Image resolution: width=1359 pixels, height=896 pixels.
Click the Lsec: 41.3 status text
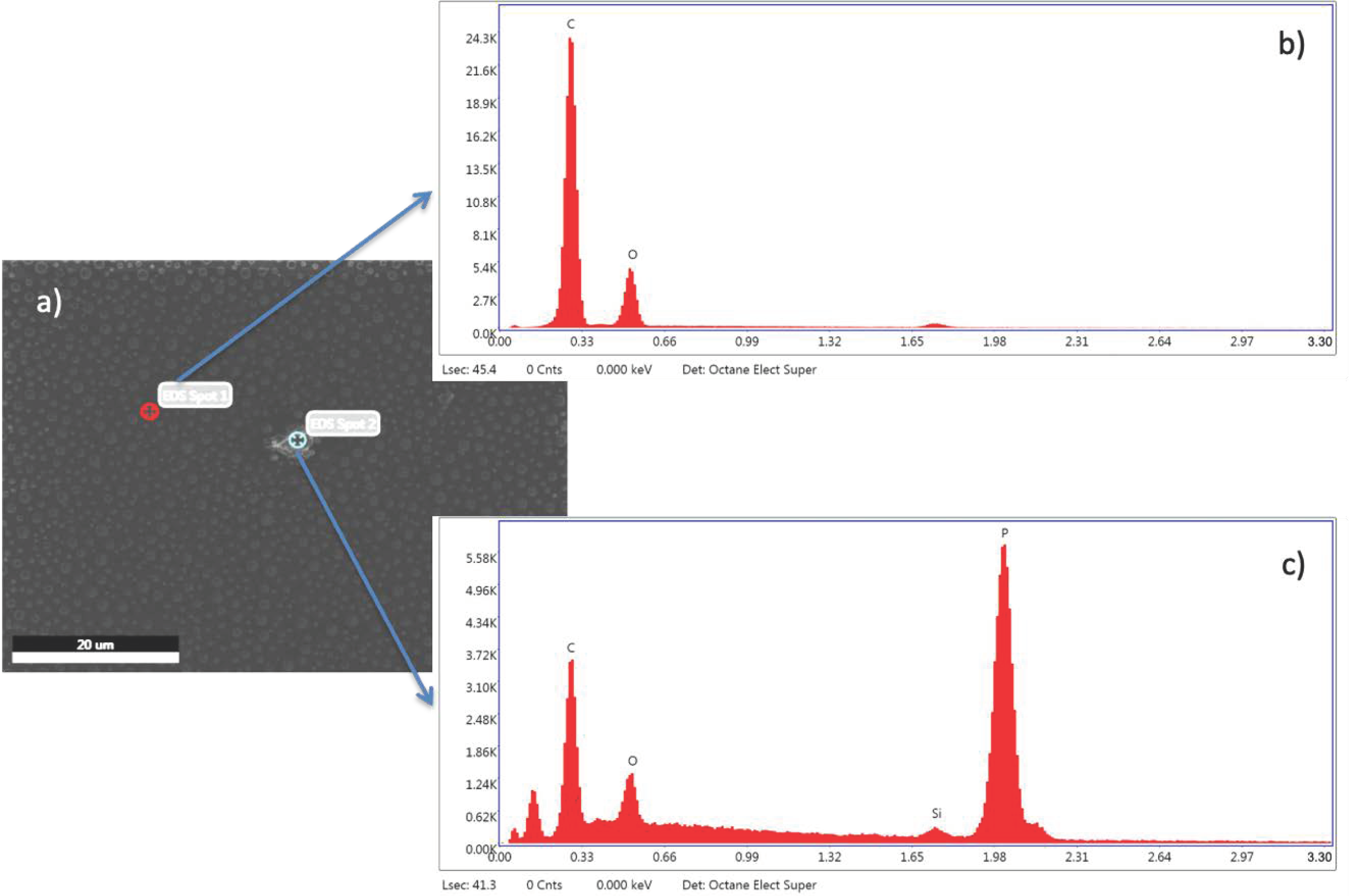click(469, 885)
